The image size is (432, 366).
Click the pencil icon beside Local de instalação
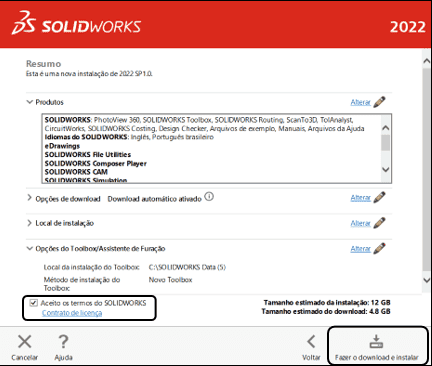[x=379, y=223]
